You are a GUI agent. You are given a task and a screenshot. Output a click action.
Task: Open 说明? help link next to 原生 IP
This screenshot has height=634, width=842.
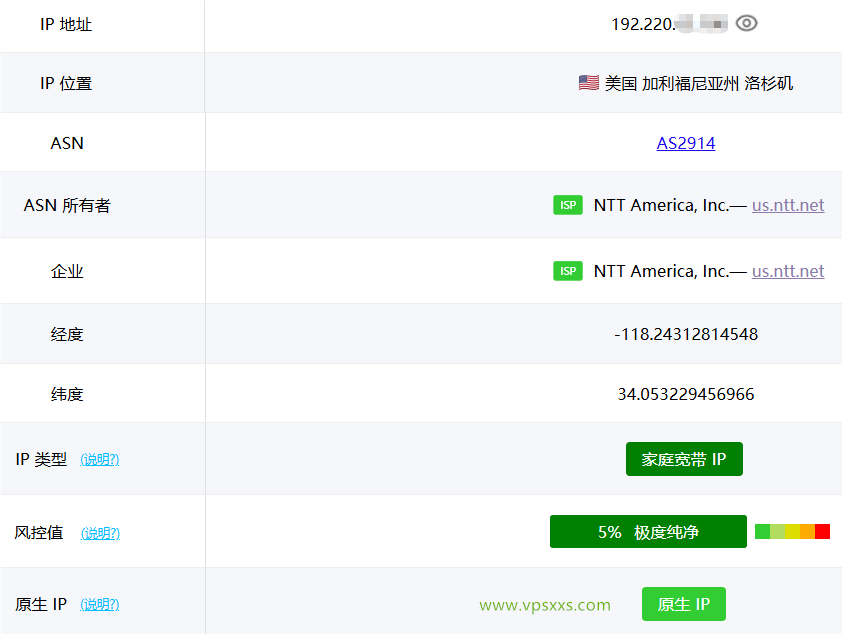(x=99, y=604)
